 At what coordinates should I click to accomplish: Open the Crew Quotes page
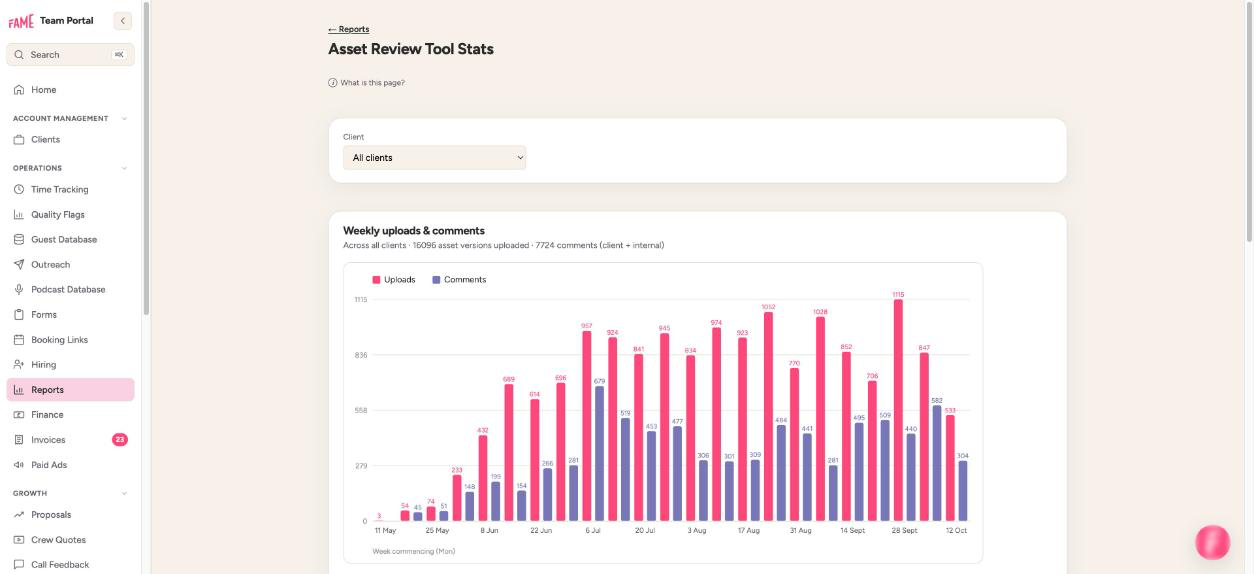point(70,540)
